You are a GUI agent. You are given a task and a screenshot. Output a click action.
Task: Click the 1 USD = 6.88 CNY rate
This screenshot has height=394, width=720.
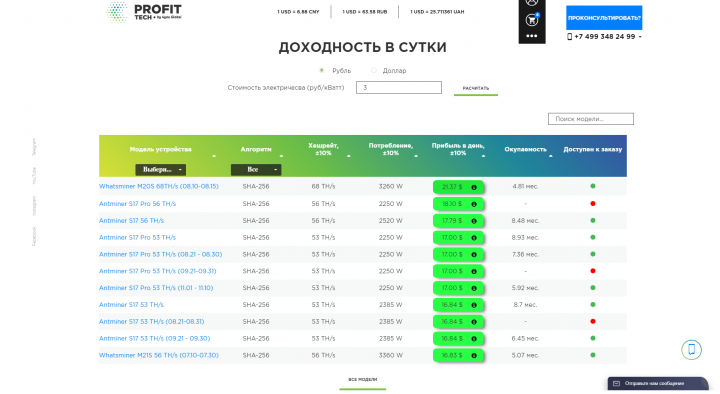pyautogui.click(x=298, y=12)
